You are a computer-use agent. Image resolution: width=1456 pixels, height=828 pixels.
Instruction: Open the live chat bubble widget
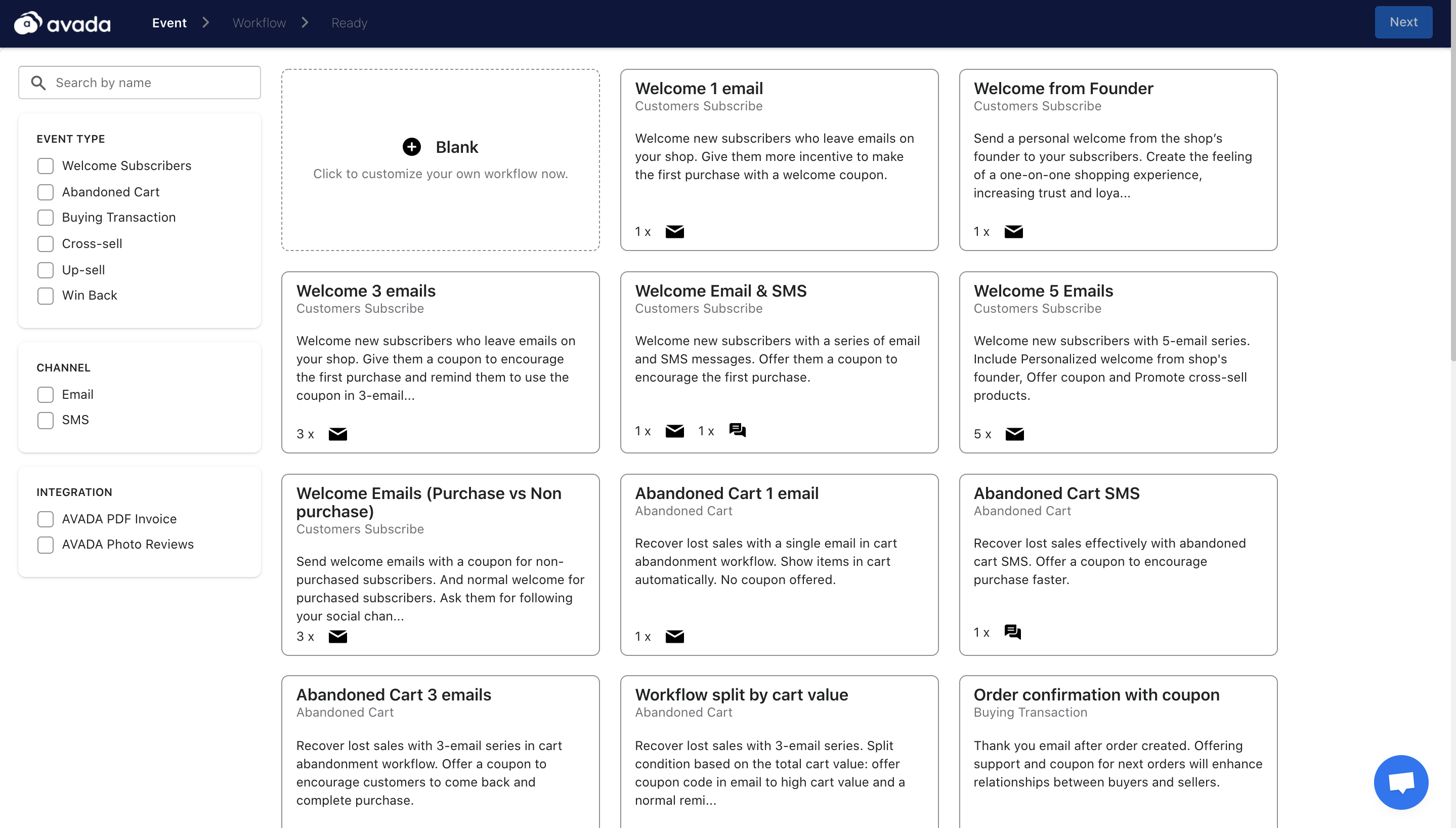click(1401, 782)
